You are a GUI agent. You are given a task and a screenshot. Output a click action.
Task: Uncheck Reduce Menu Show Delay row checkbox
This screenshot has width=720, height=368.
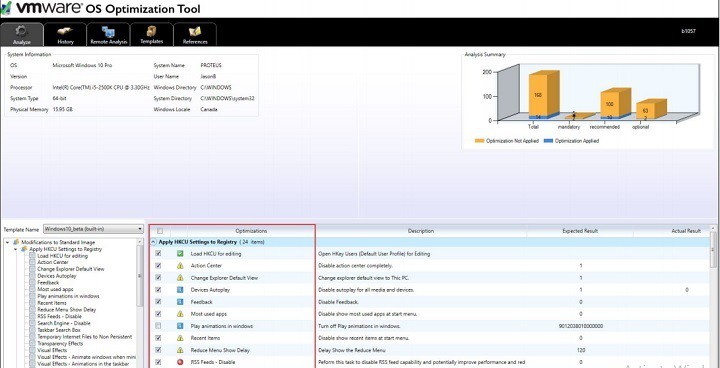pyautogui.click(x=158, y=350)
